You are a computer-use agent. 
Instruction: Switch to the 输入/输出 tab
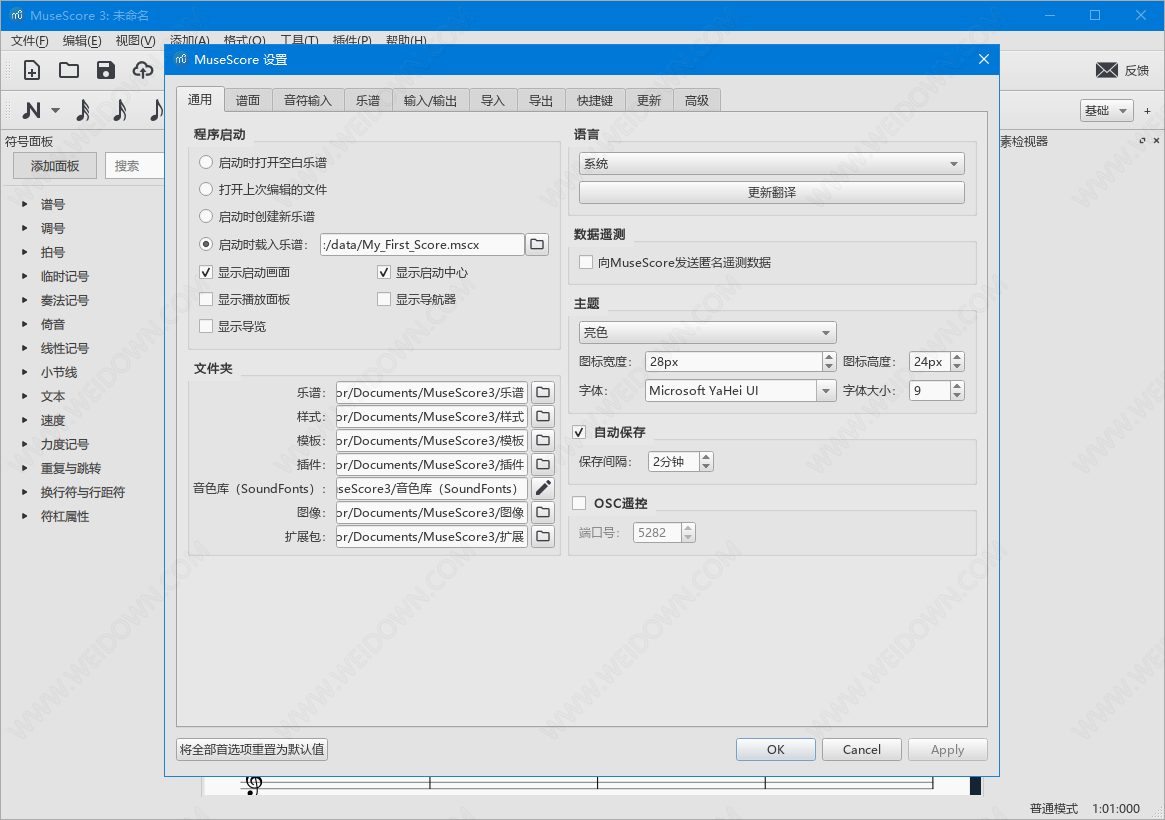[430, 100]
